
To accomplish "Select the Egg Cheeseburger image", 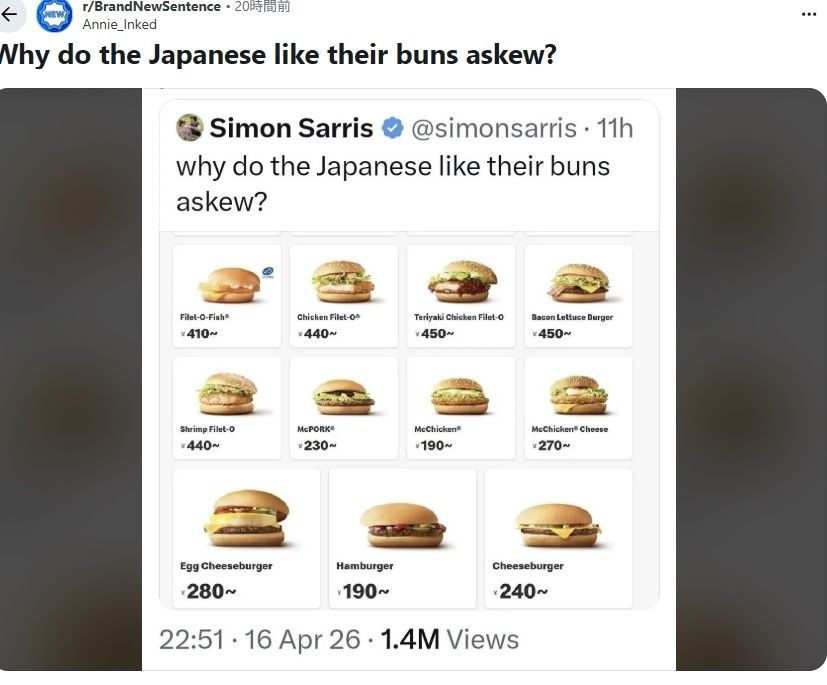I will coord(246,516).
